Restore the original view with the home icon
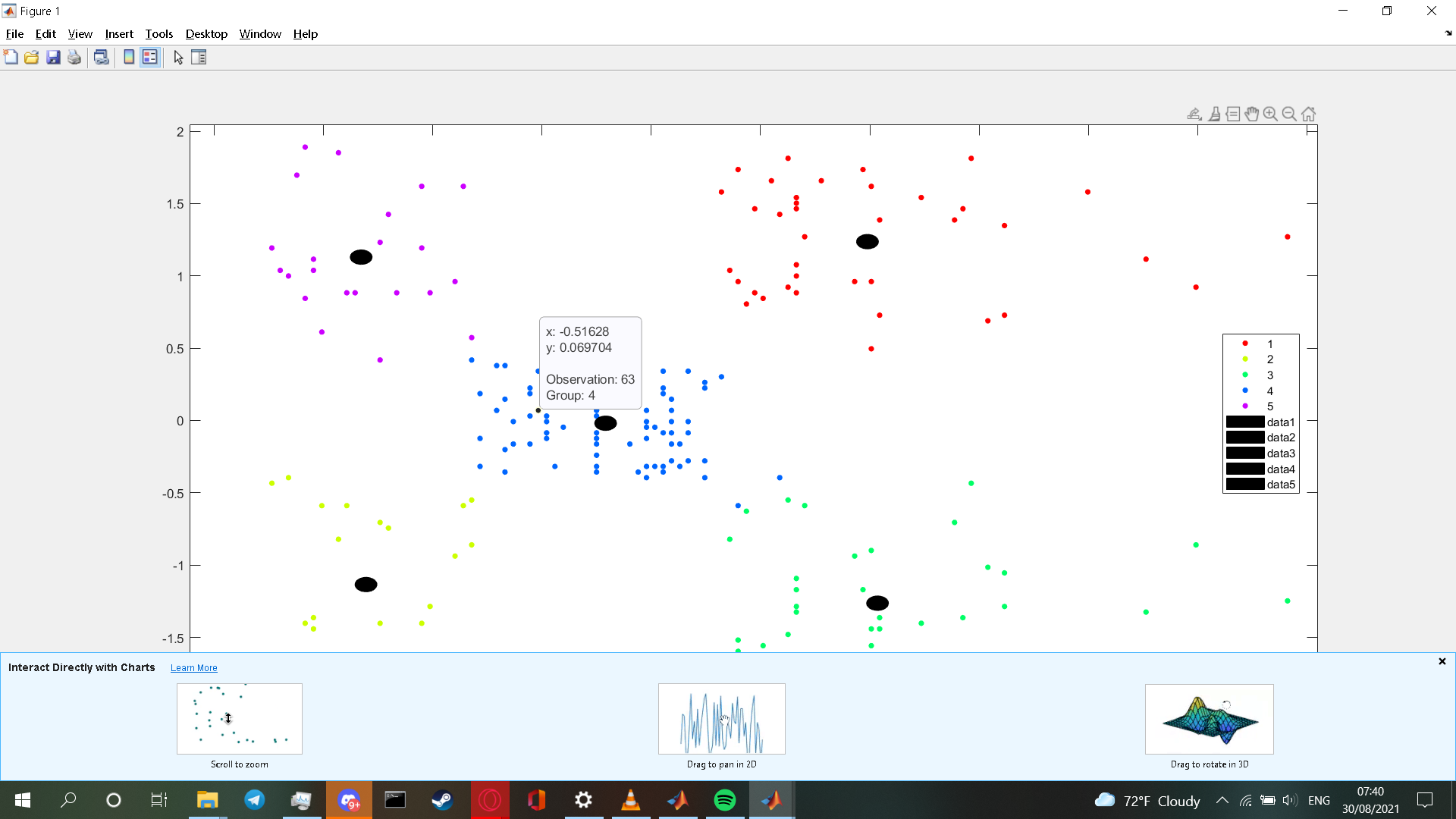 tap(1308, 114)
